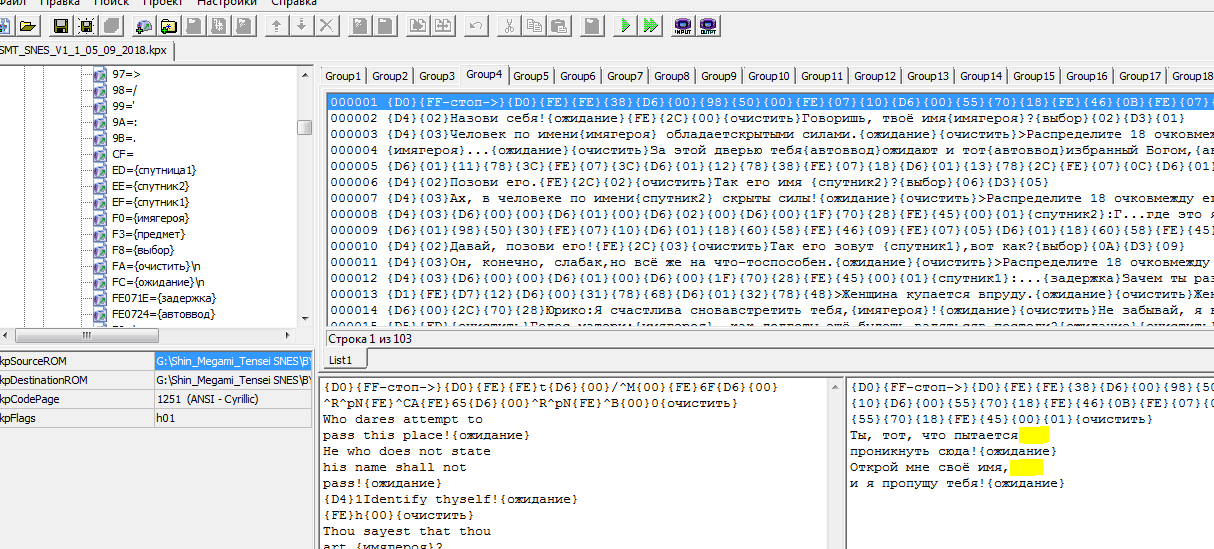The image size is (1214, 549).
Task: Switch to the Group2 tab
Action: [x=390, y=76]
